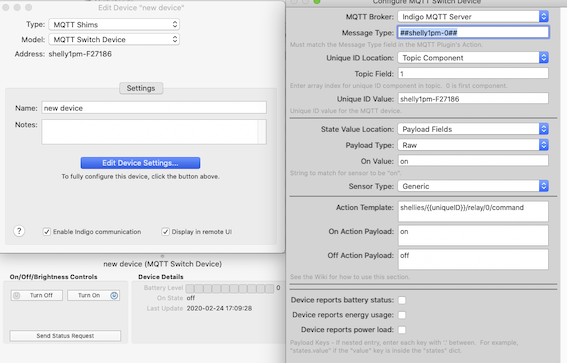Edit the Off Action Payload box
Screen dimensions: 567x363
(x=473, y=259)
